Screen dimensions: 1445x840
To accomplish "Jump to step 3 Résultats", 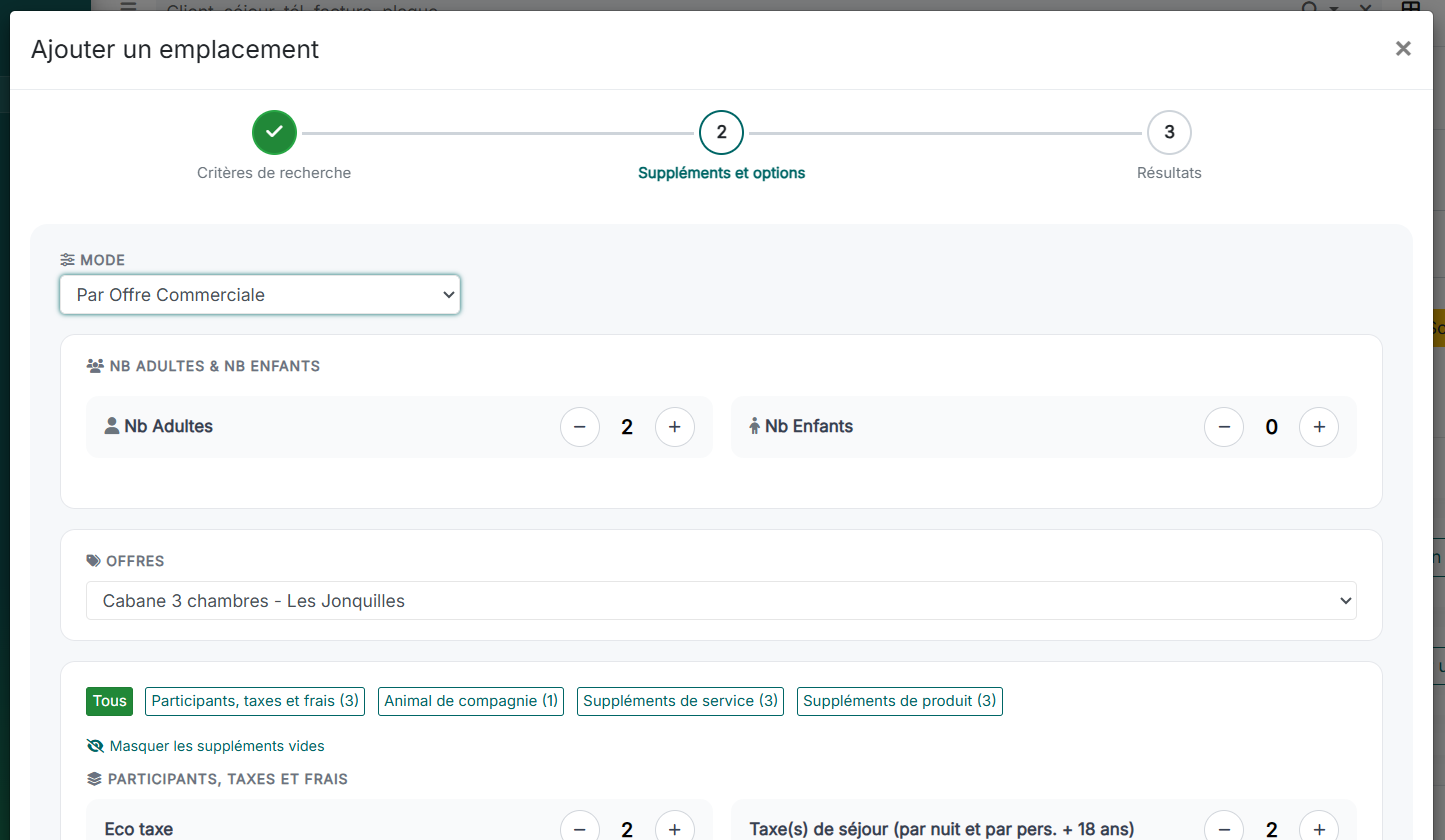I will click(x=1169, y=132).
